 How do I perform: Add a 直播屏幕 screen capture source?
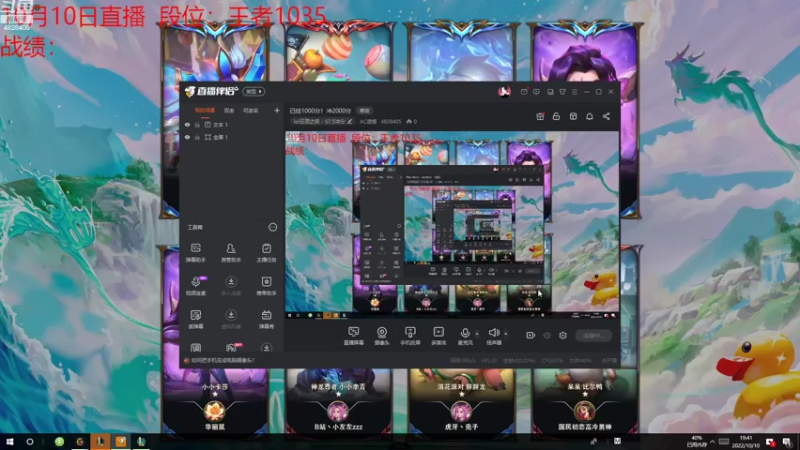(354, 336)
